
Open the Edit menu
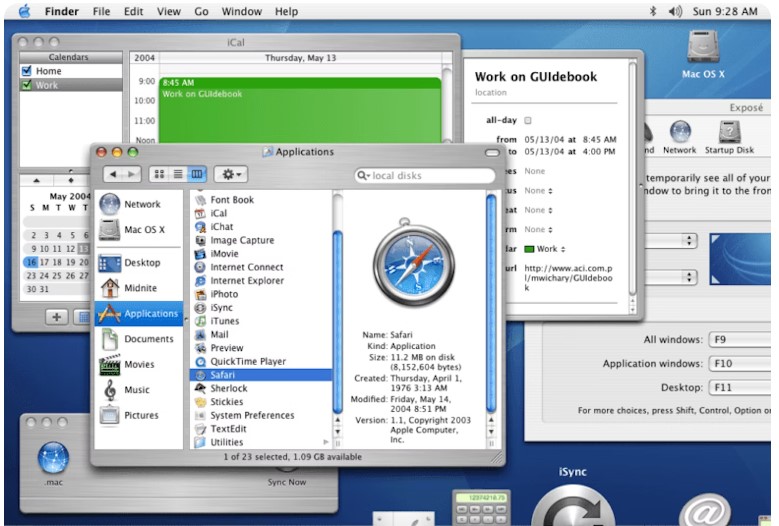(134, 11)
